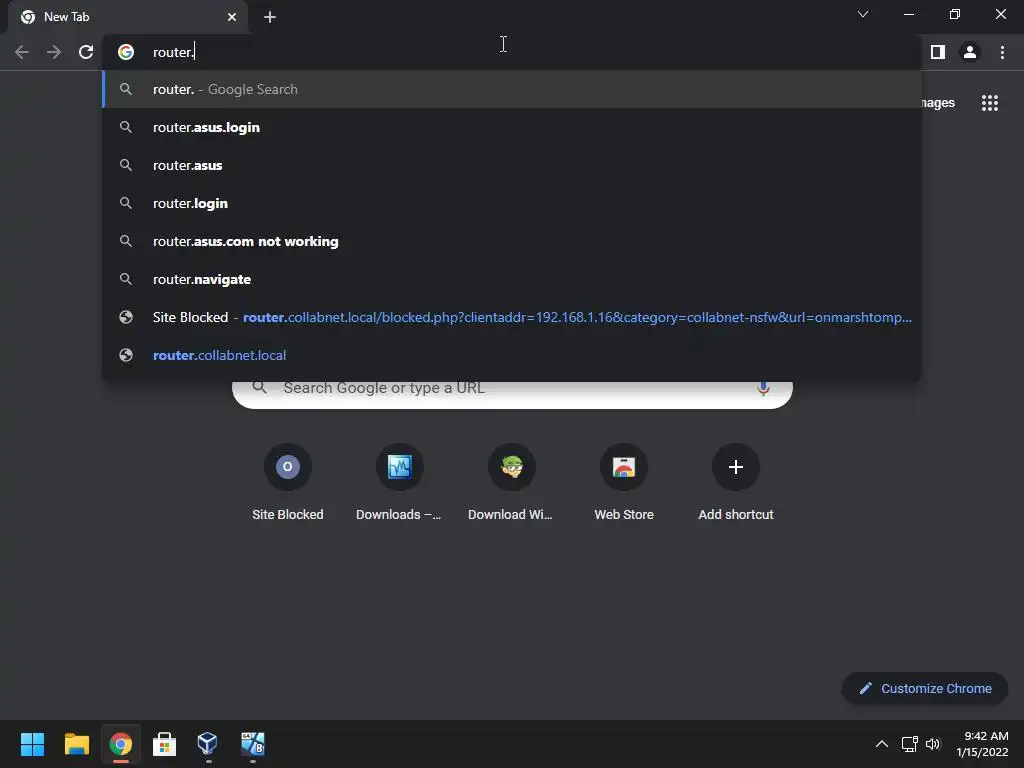Open Images link at top right
Image resolution: width=1024 pixels, height=768 pixels.
tap(938, 103)
